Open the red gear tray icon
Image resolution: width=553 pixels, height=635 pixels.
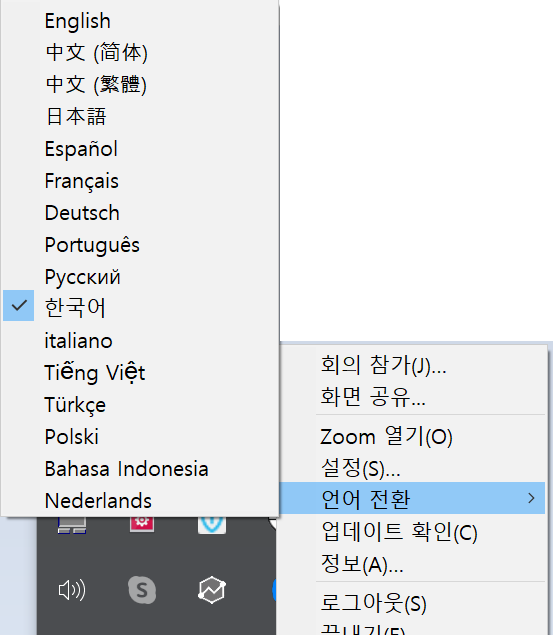pos(142,523)
